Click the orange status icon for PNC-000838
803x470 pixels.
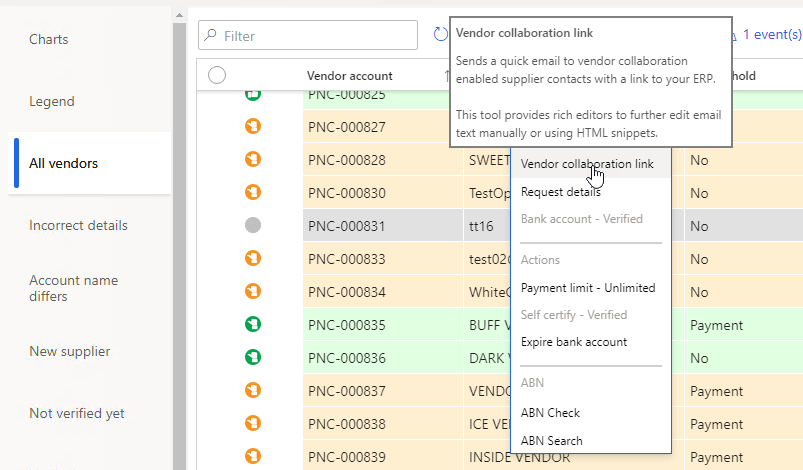(x=253, y=423)
